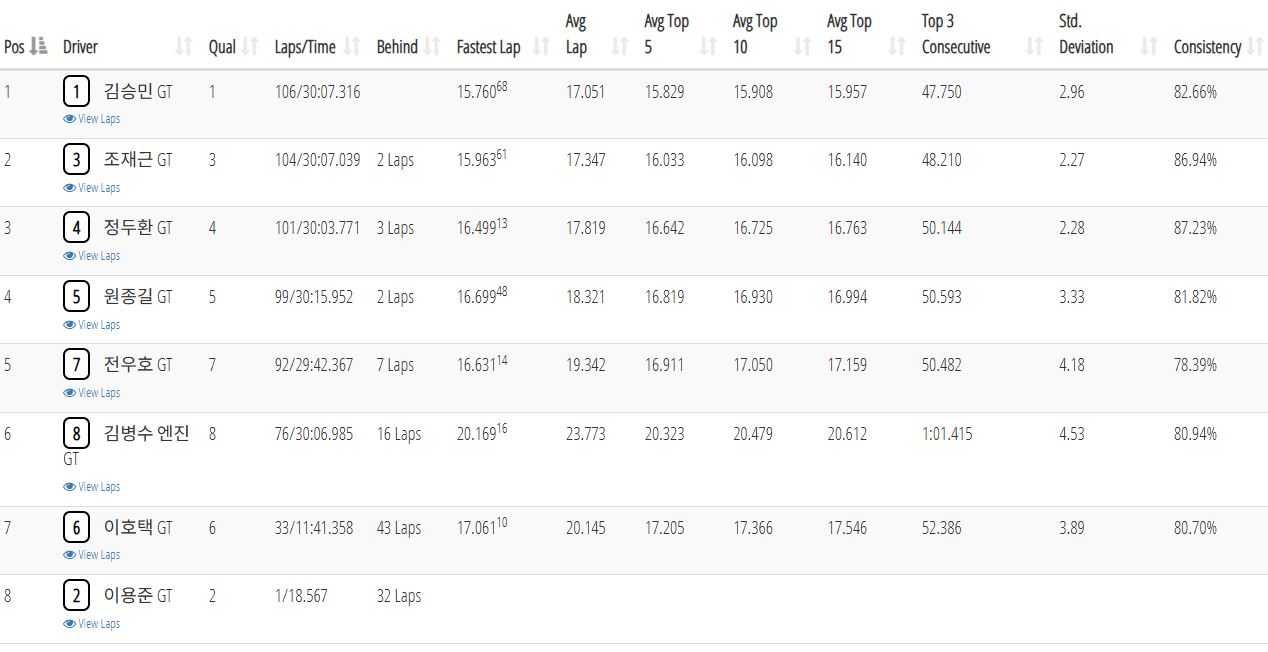Sort by Qual column arrows

(251, 46)
